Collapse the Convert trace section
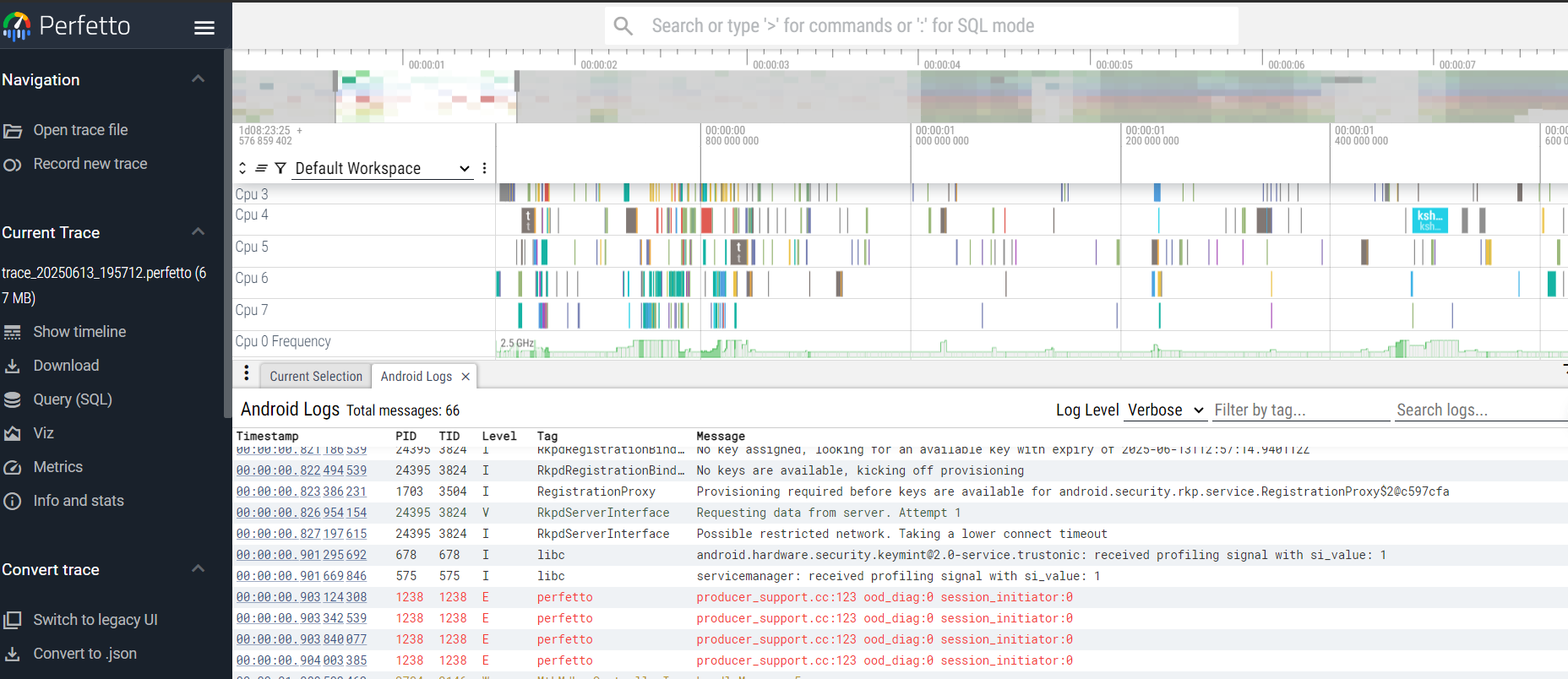The image size is (1568, 679). 199,568
